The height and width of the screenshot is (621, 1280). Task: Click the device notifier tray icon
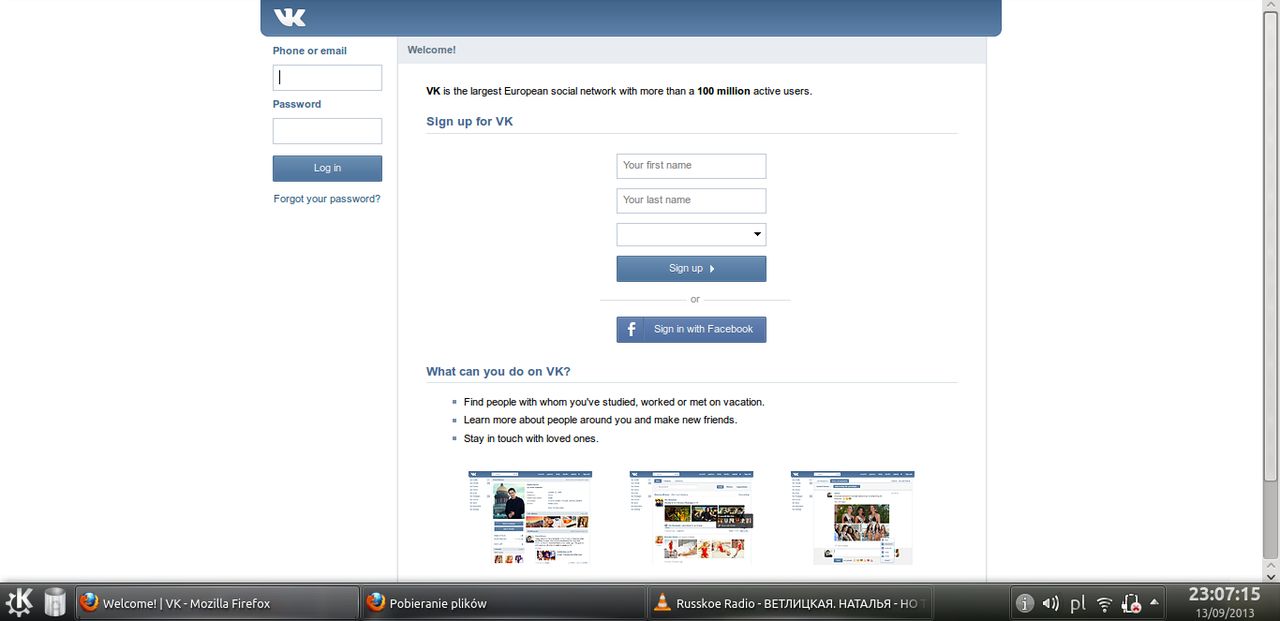(x=1132, y=603)
